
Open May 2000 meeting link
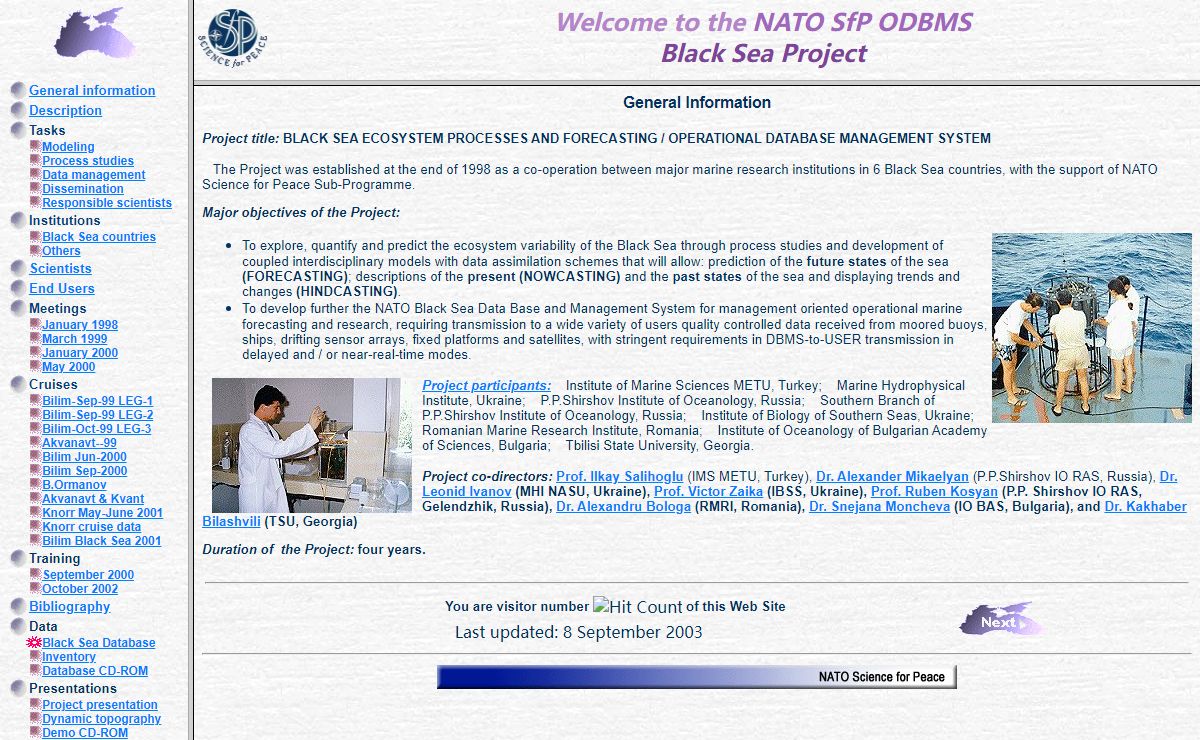69,367
